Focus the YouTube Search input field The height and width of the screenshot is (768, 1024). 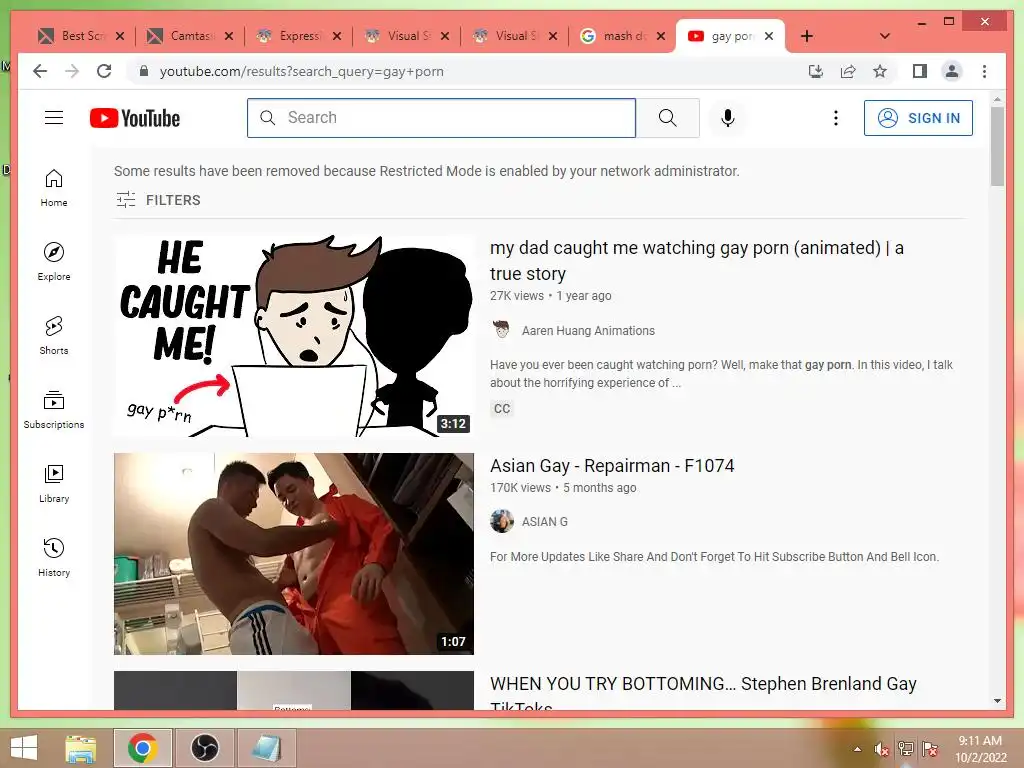tap(441, 118)
